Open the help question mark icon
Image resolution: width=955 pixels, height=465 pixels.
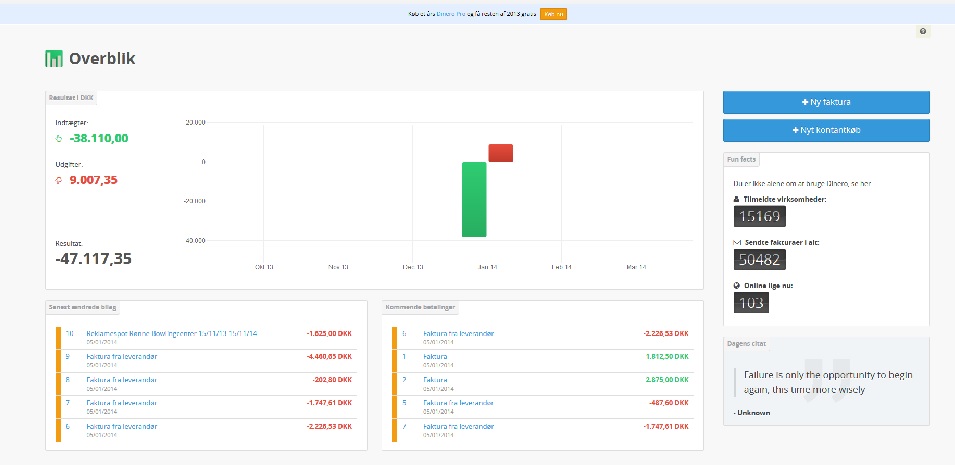click(x=922, y=31)
